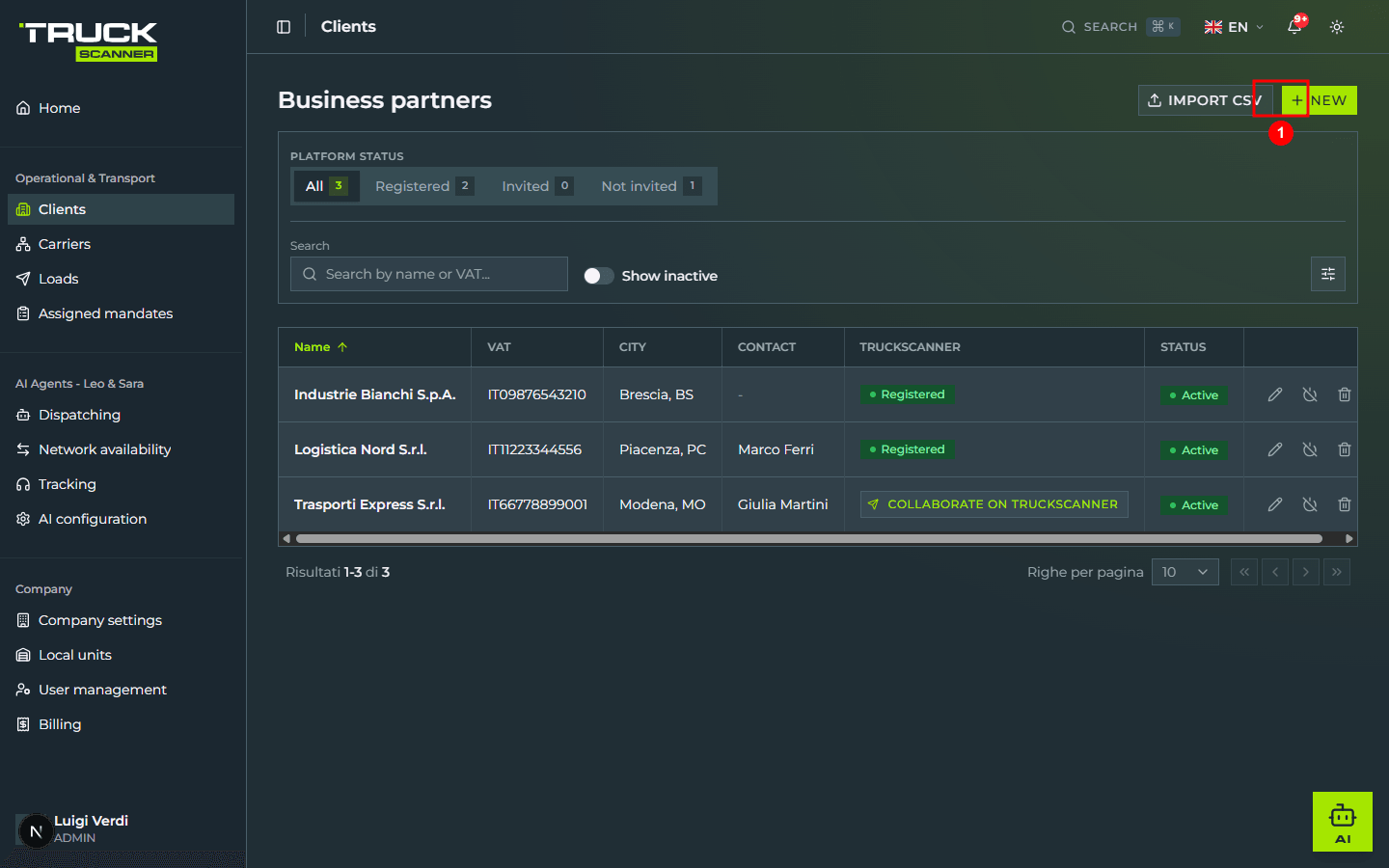The image size is (1389, 868).
Task: Go to previous page of results
Action: pos(1275,572)
